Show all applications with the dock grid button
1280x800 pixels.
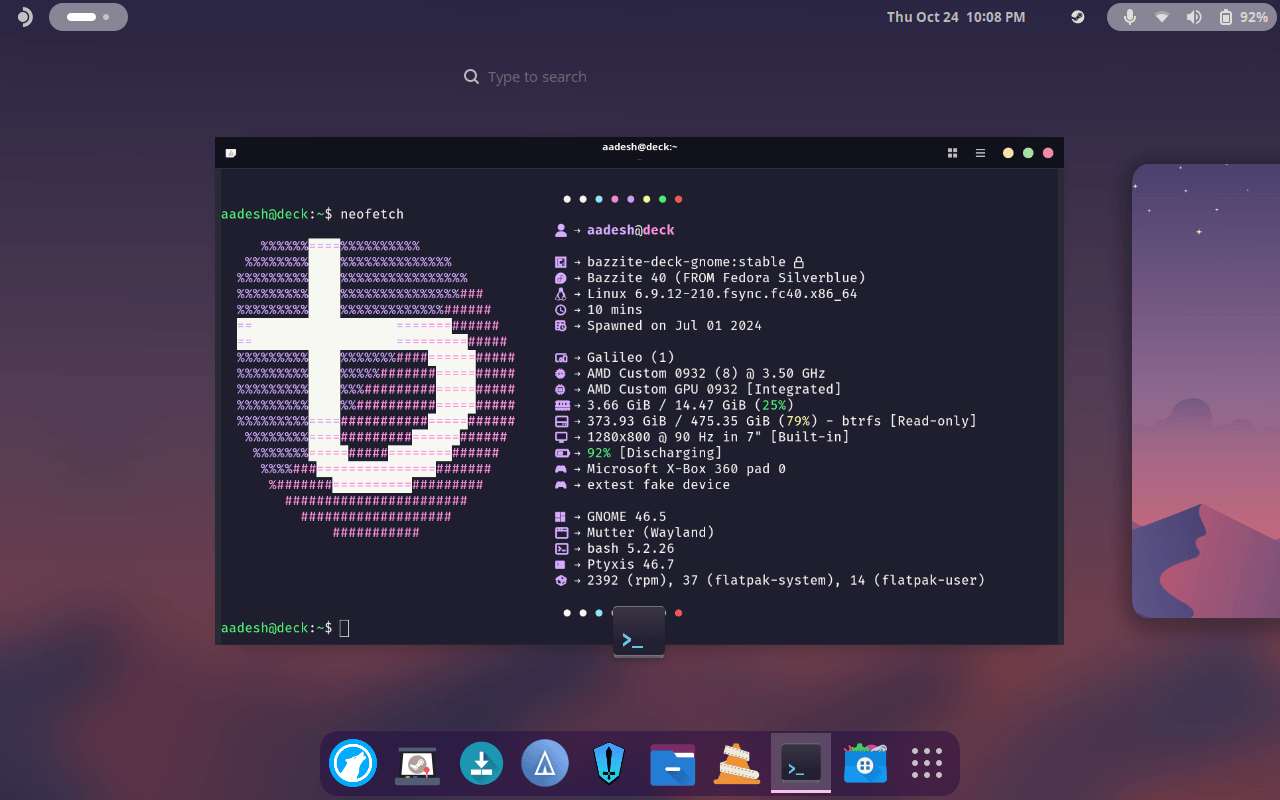click(927, 763)
